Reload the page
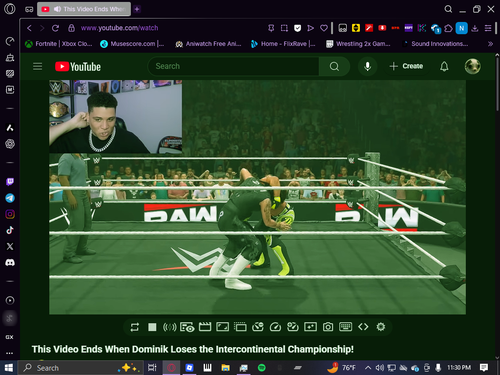This screenshot has height=375, width=500. (55, 28)
